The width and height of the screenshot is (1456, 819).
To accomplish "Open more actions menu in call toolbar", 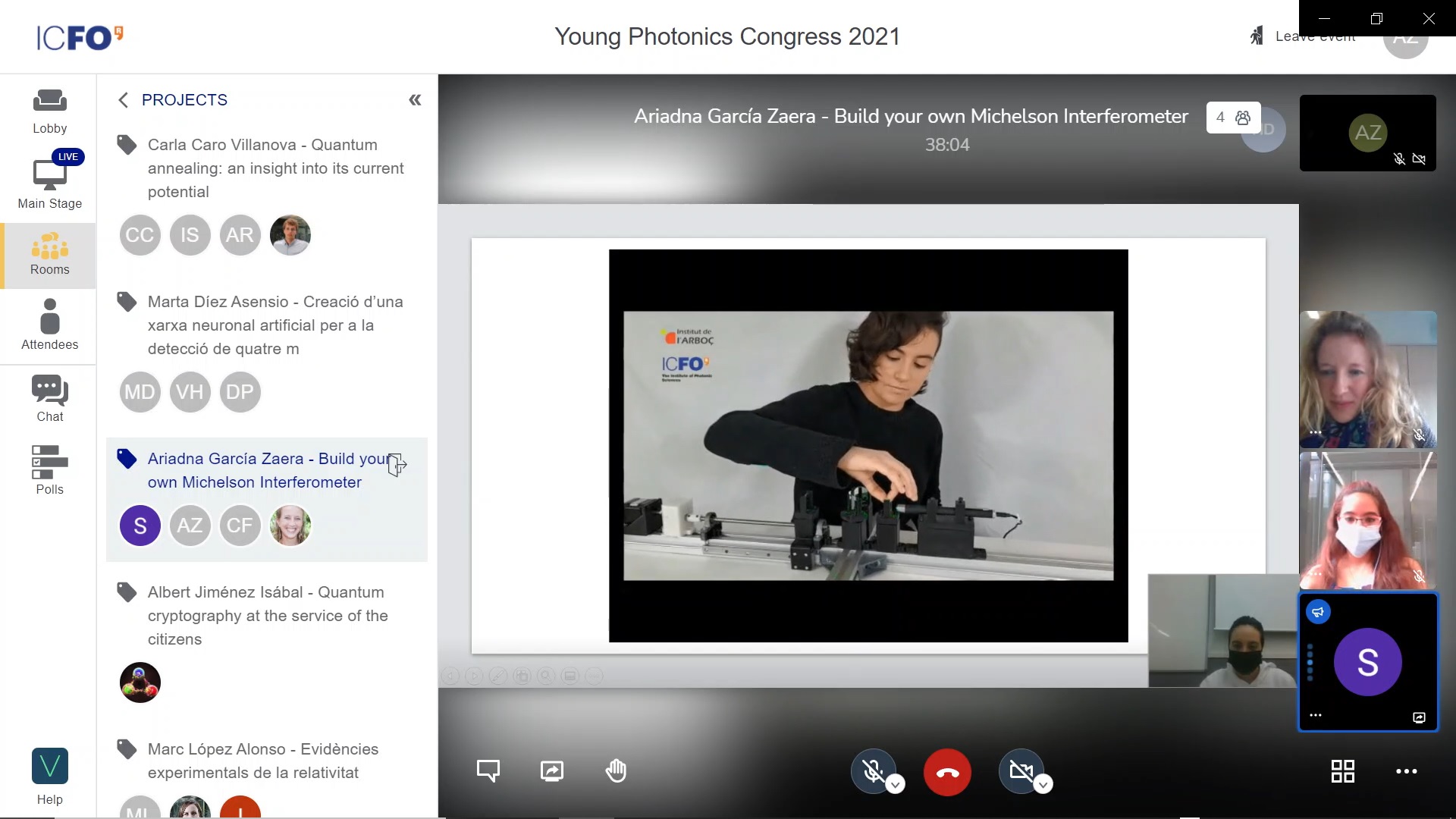I will click(x=1406, y=771).
